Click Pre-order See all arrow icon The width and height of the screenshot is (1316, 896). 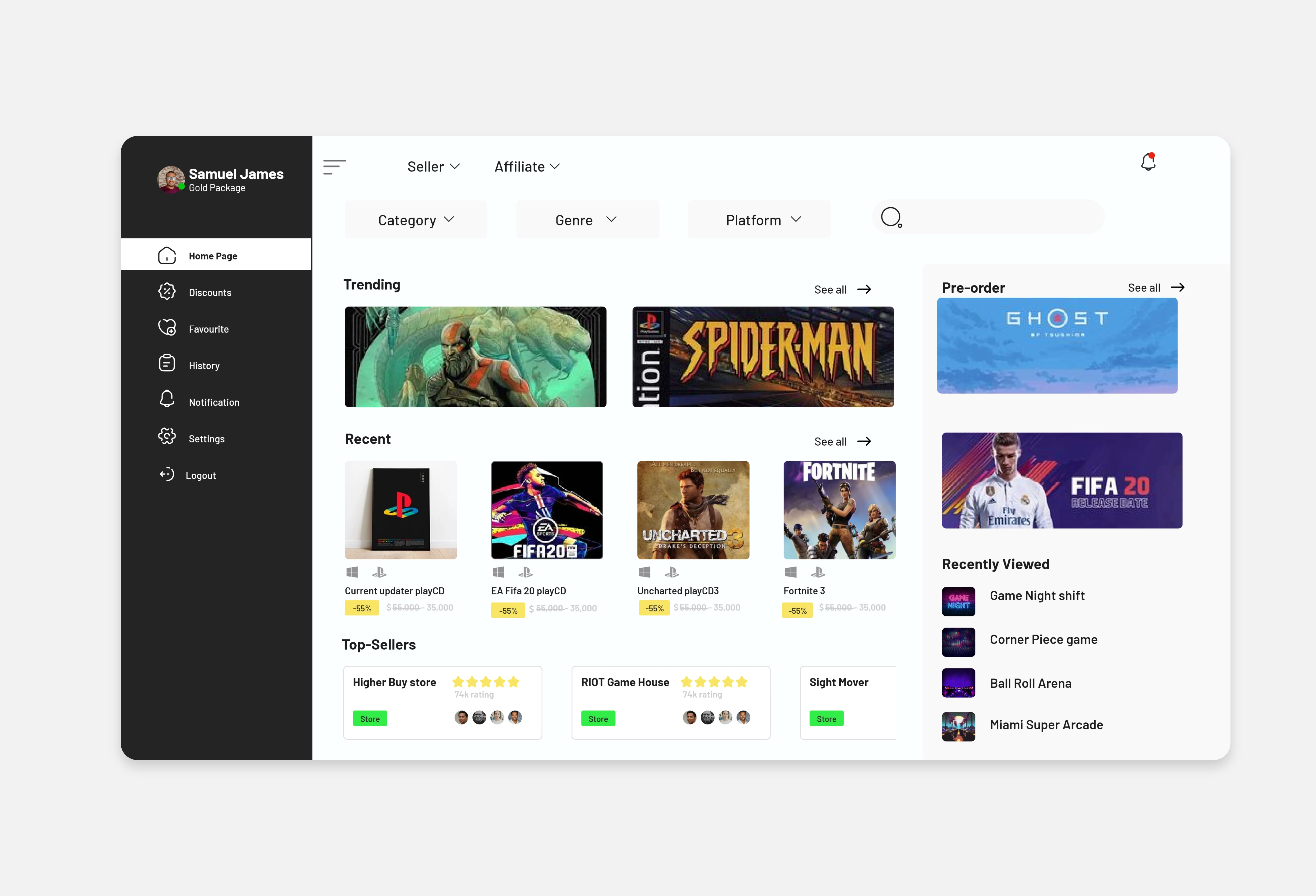(x=1178, y=287)
